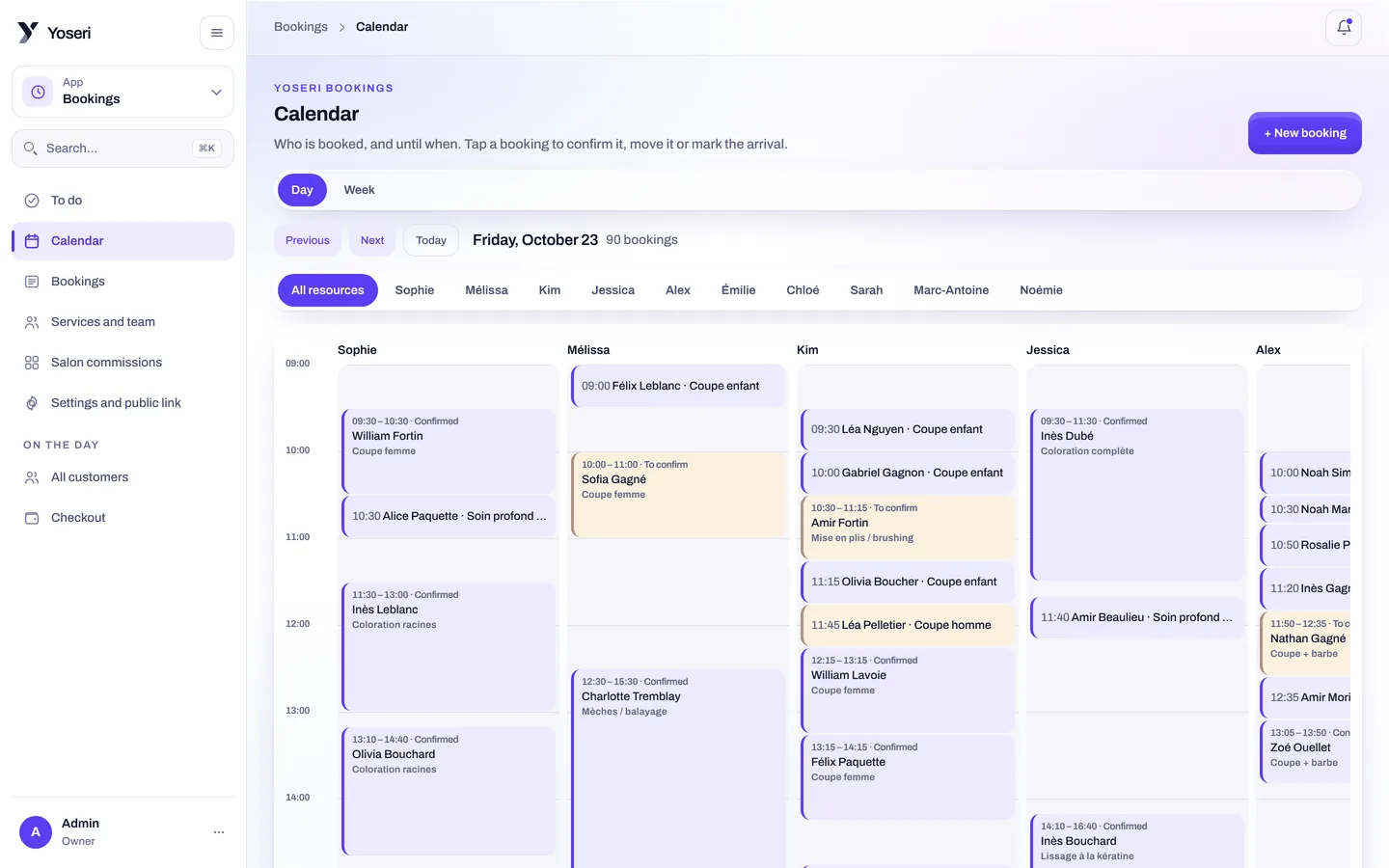Open Félix Paquette 13:15 booking
Screen dimensions: 1389x868
click(908, 776)
